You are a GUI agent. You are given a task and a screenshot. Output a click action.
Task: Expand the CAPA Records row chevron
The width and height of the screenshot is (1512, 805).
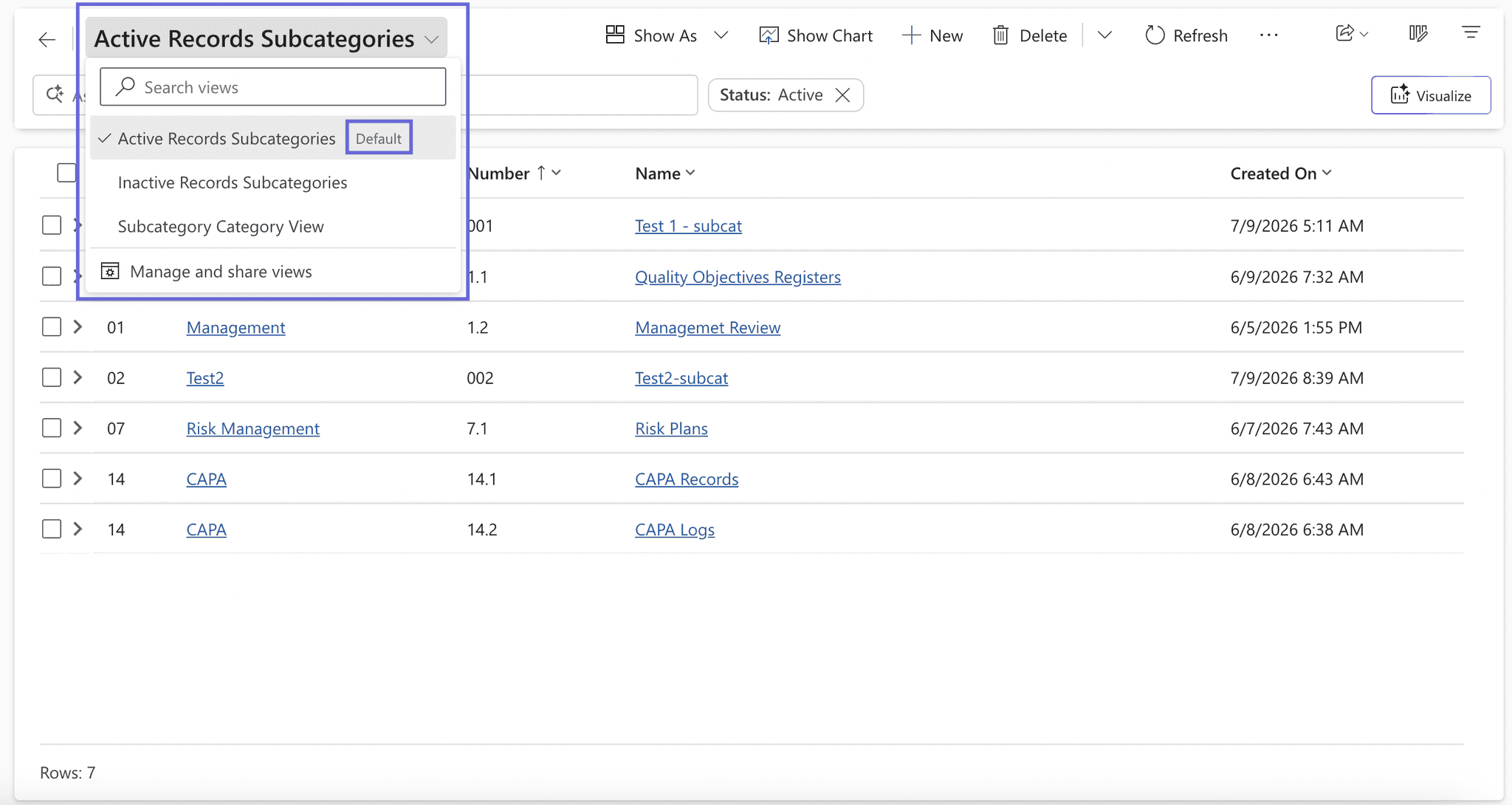point(78,479)
